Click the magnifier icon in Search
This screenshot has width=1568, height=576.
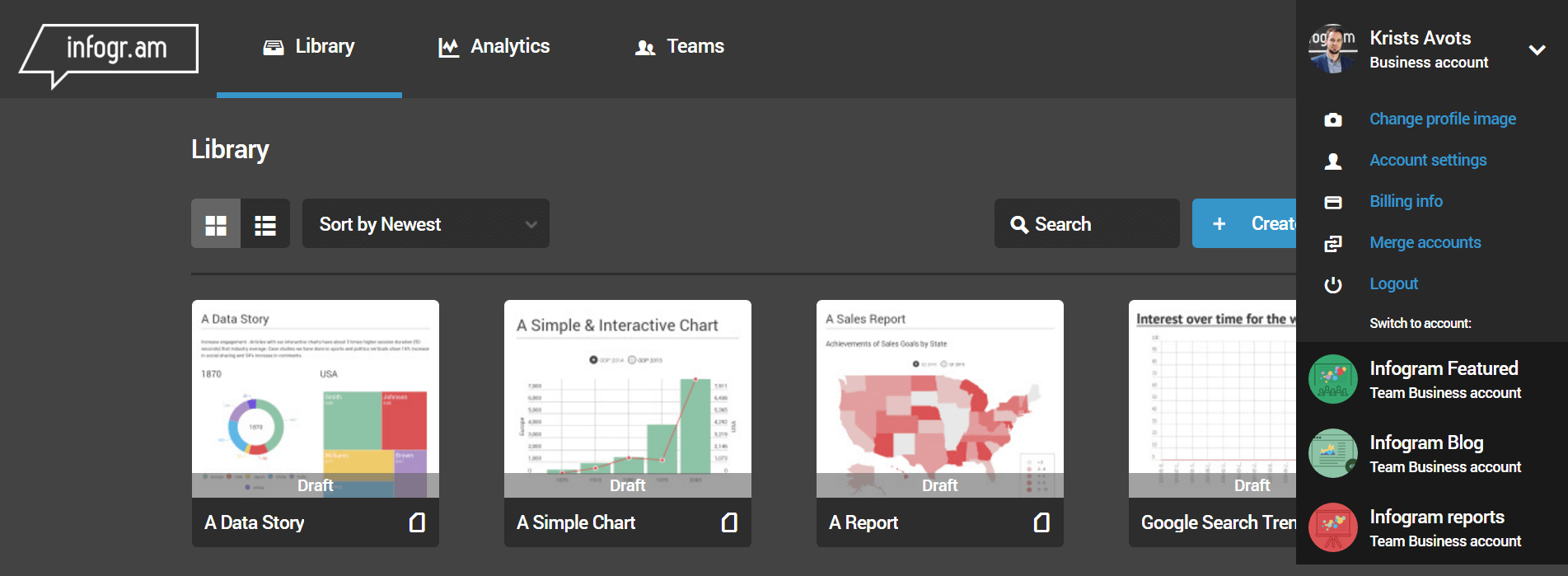point(1019,224)
